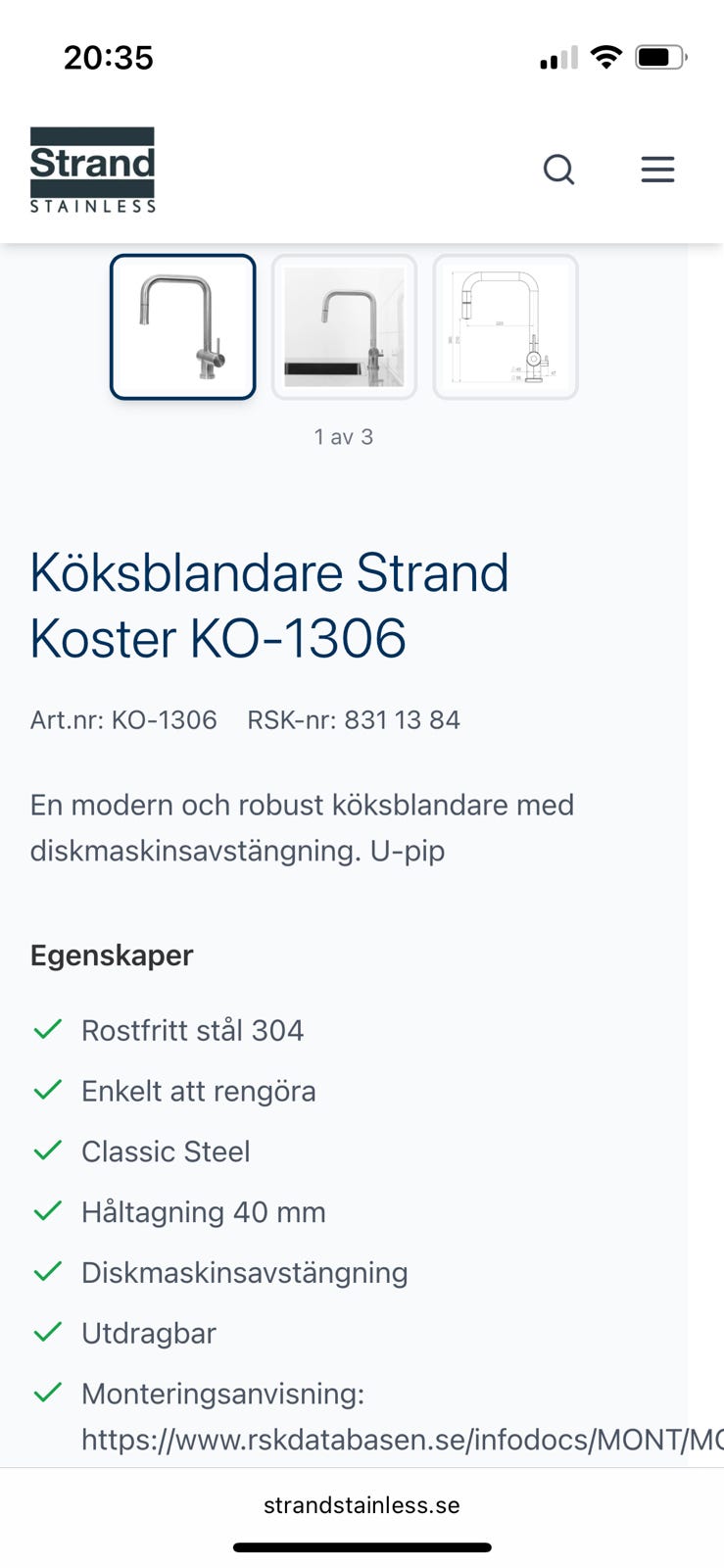The height and width of the screenshot is (1568, 724).
Task: Tap the checkmark next to Utdragbar
Action: (48, 1332)
